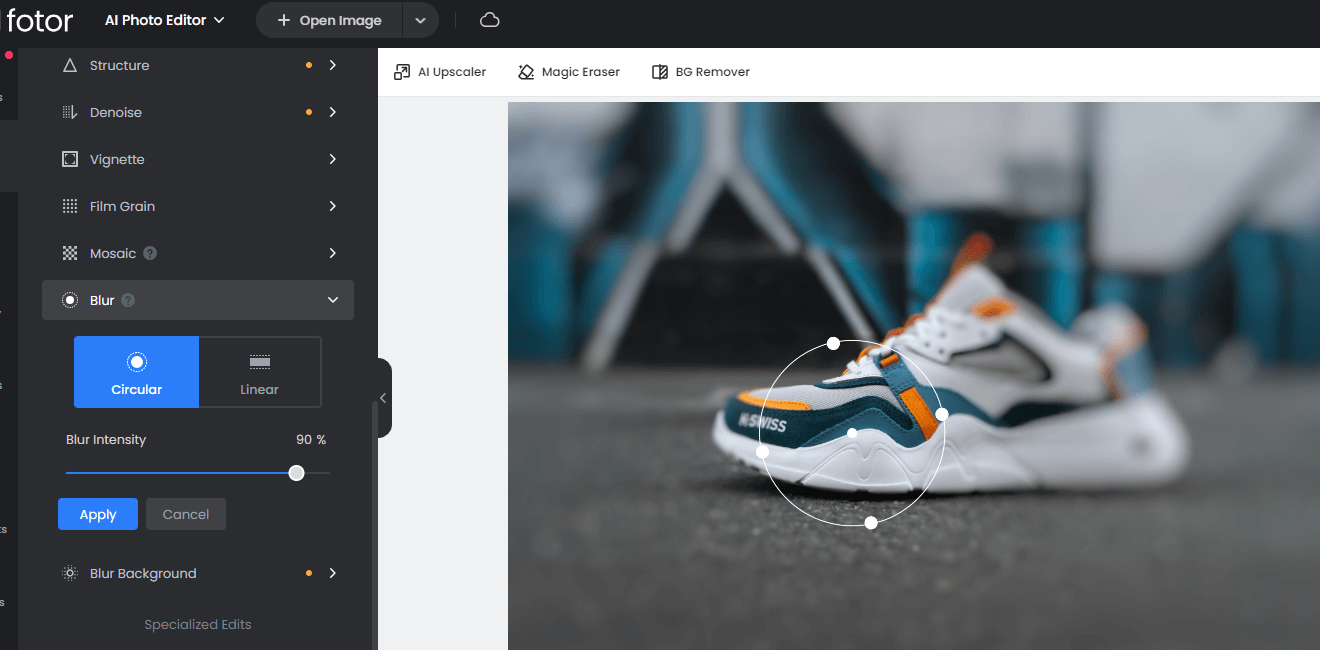The height and width of the screenshot is (650, 1320).
Task: Collapse the Blur section chevron
Action: pos(333,300)
